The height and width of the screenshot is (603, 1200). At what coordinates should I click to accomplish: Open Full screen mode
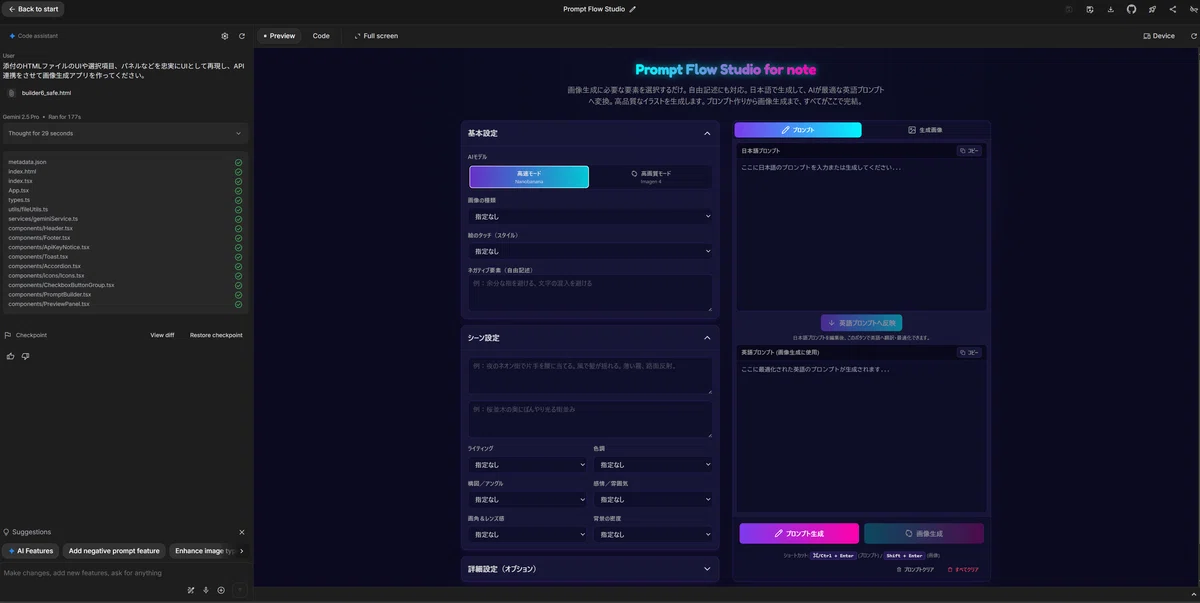point(376,36)
